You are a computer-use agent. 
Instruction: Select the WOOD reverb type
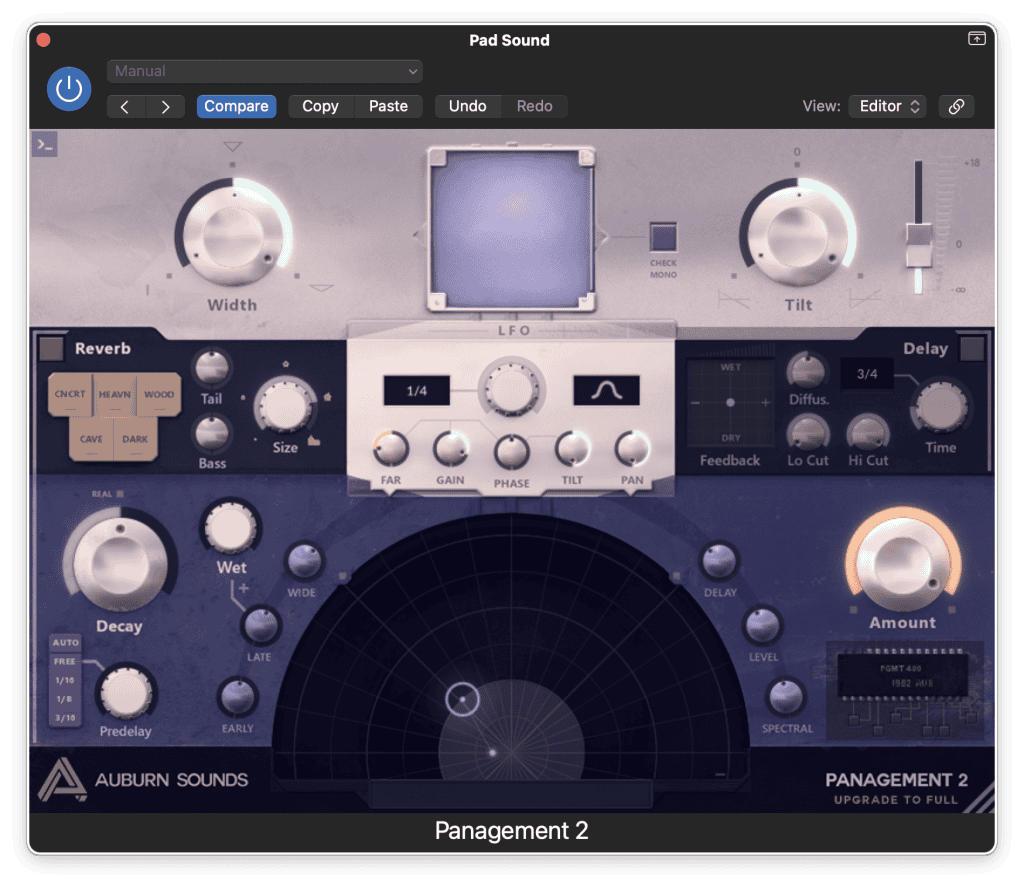[159, 394]
